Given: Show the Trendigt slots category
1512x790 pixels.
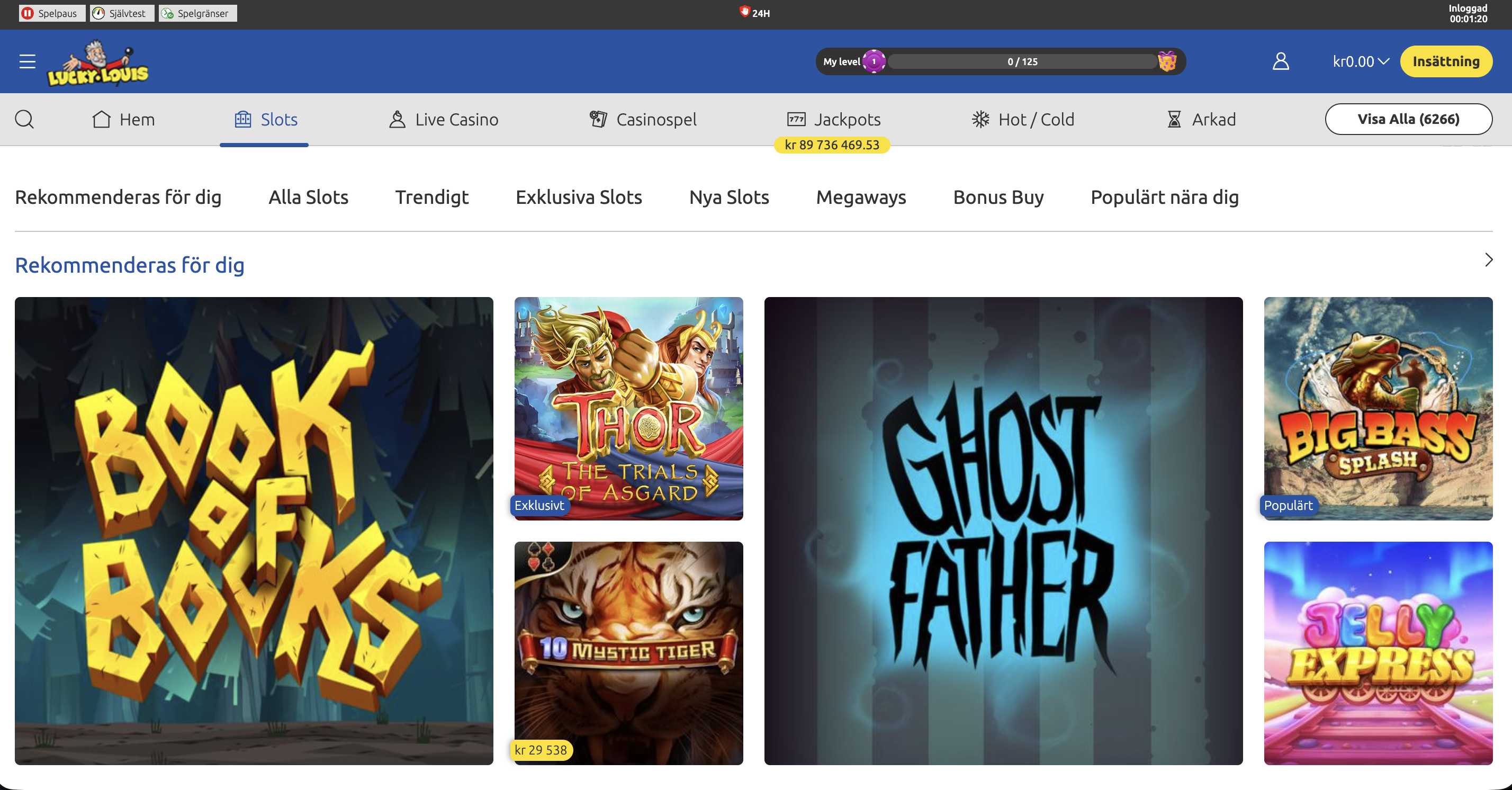Looking at the screenshot, I should pos(431,197).
